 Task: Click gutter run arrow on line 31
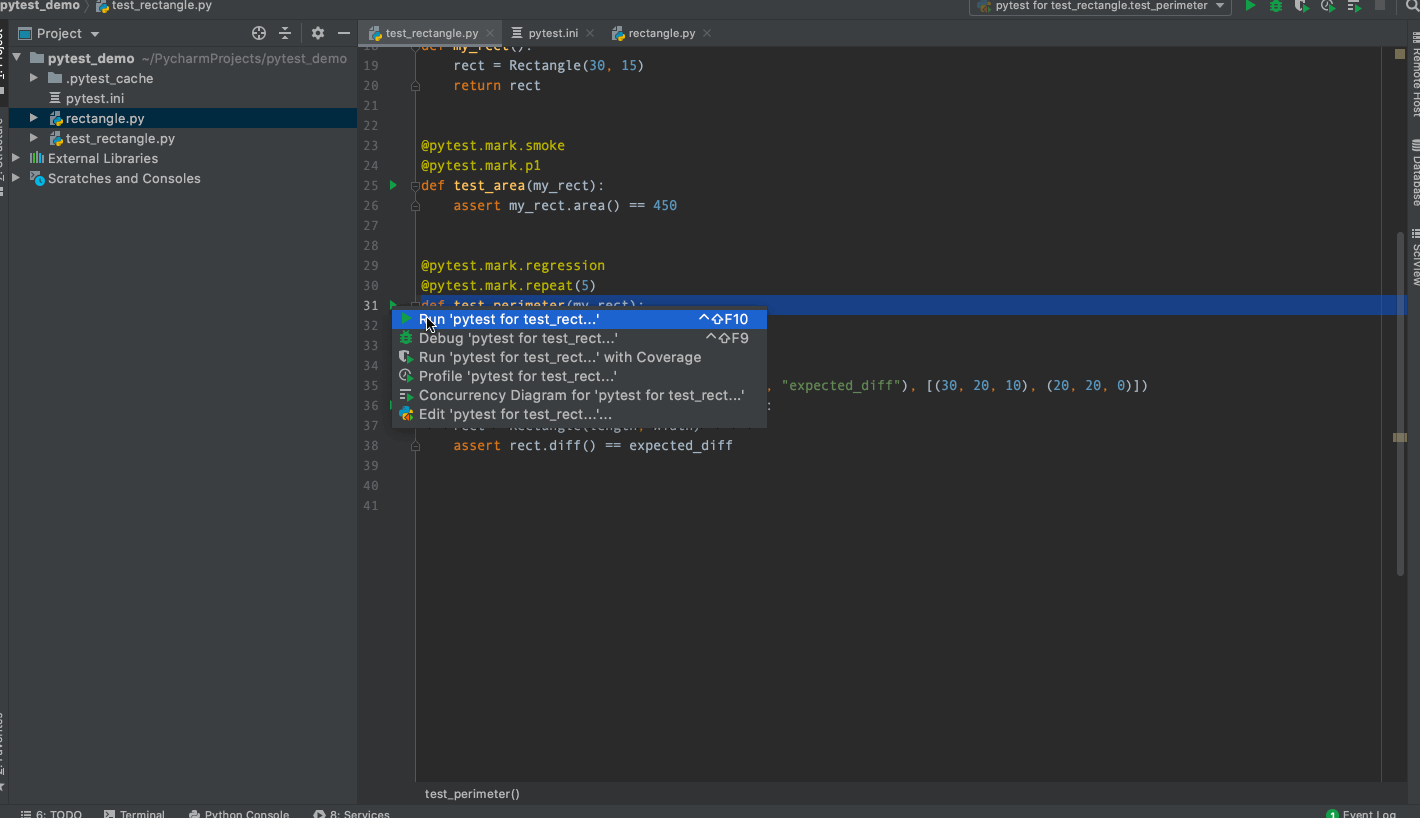click(393, 304)
